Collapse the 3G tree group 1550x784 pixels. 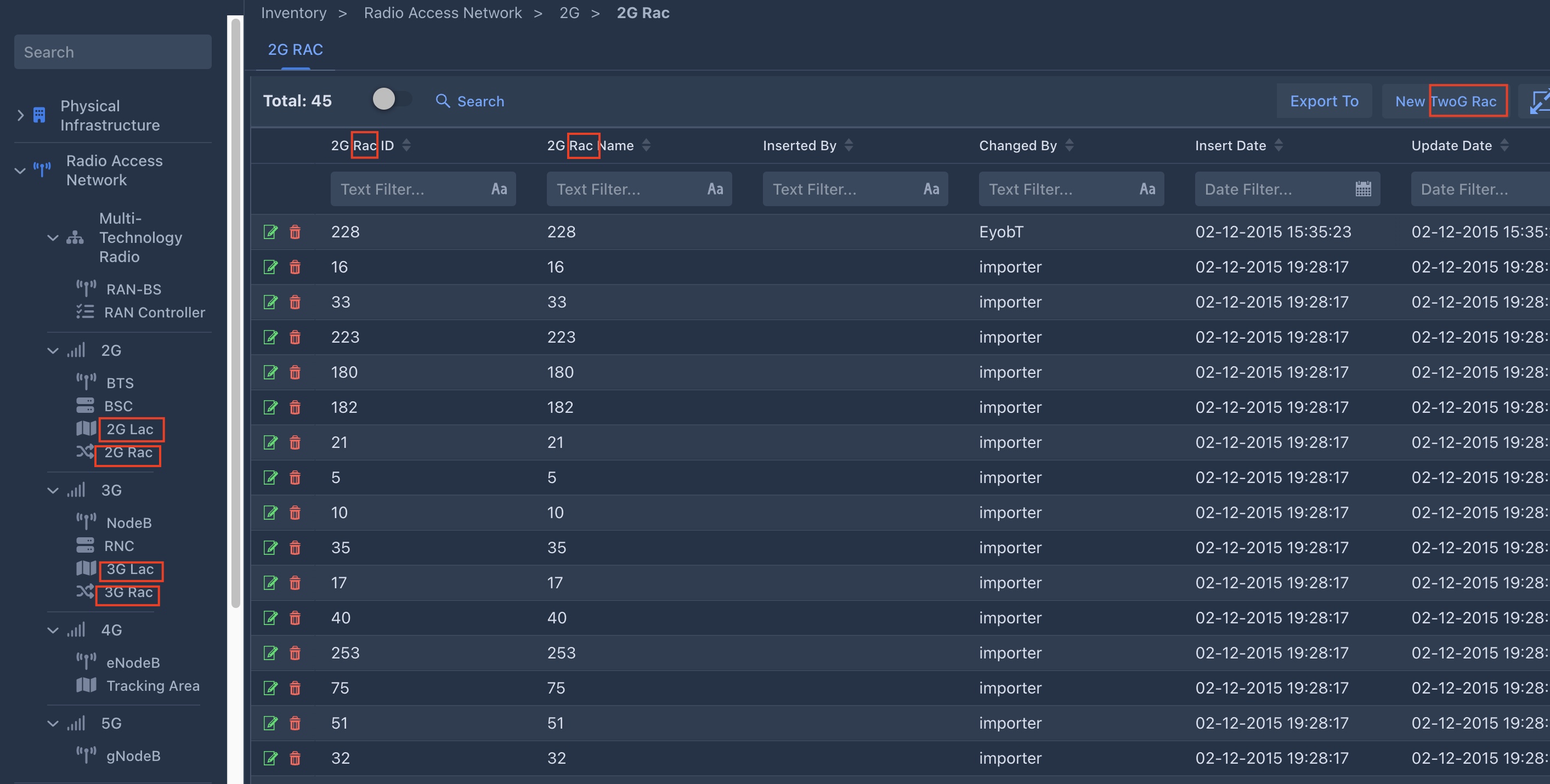click(x=53, y=490)
